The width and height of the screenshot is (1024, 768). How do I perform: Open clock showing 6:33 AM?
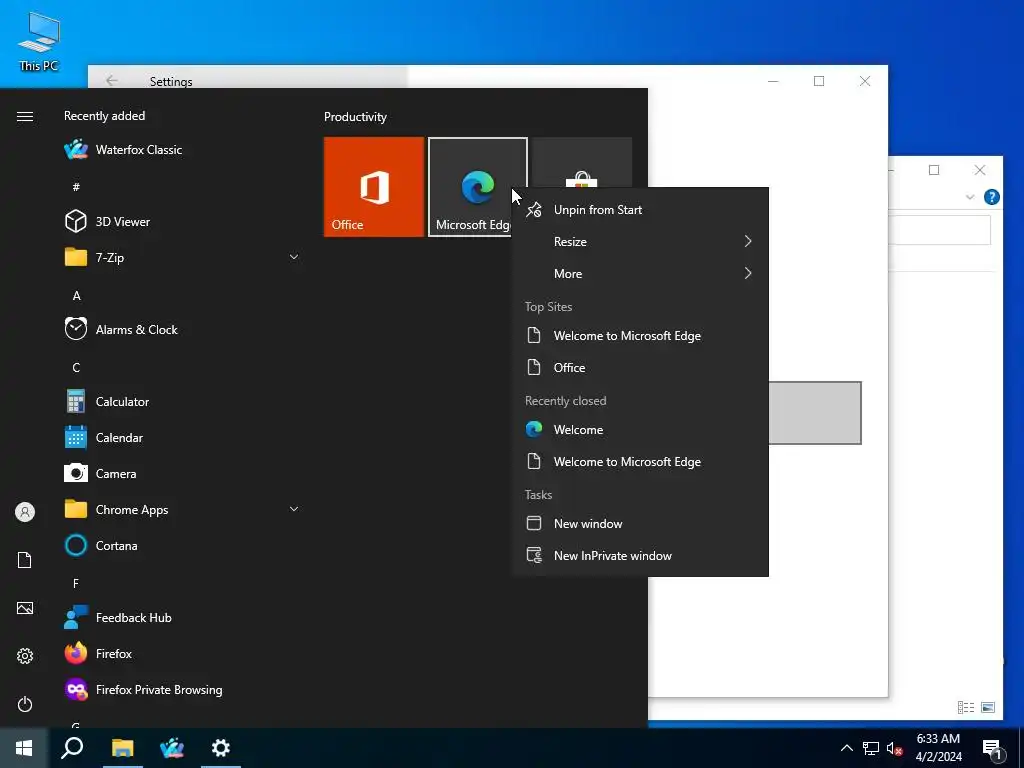(938, 748)
